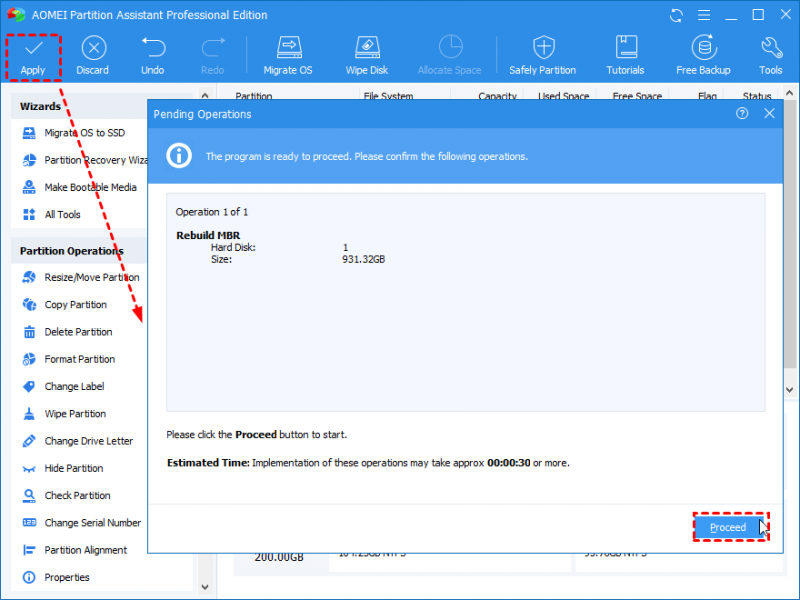Viewport: 800px width, 600px height.
Task: Click Delete Partition in sidebar
Action: click(67, 332)
